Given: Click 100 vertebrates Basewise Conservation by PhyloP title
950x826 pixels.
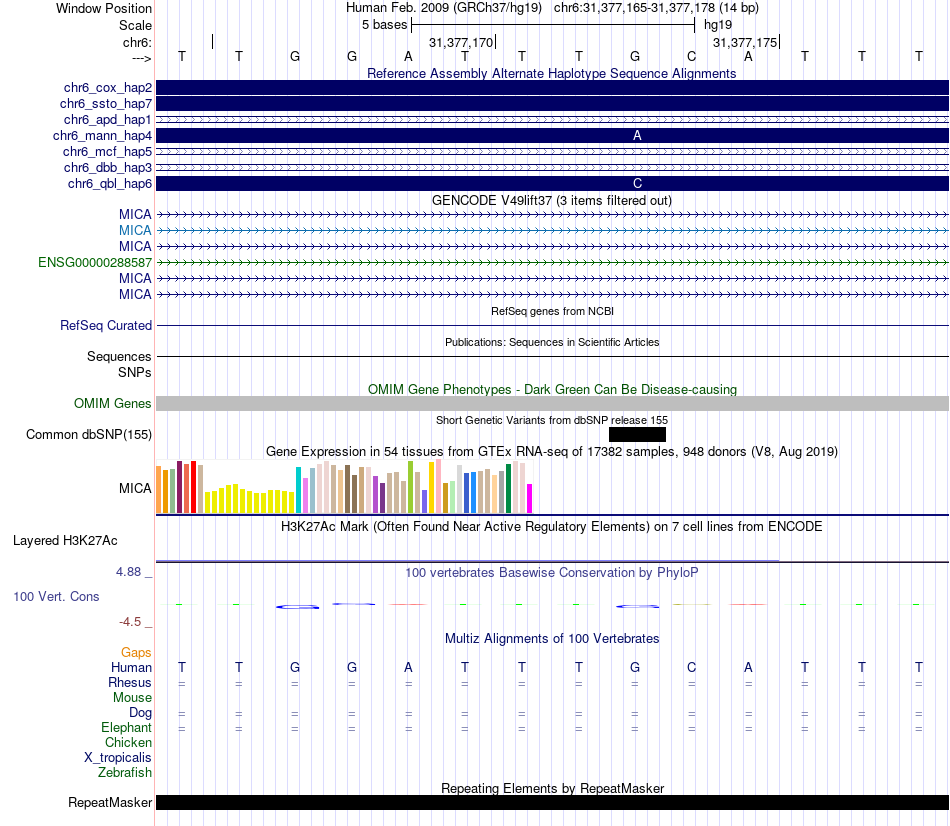Looking at the screenshot, I should tap(552, 573).
